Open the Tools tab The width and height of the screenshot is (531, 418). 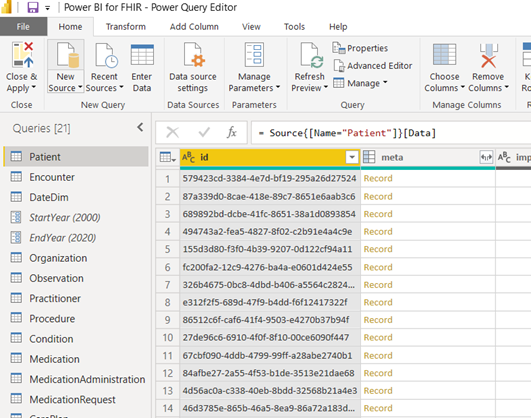click(294, 26)
